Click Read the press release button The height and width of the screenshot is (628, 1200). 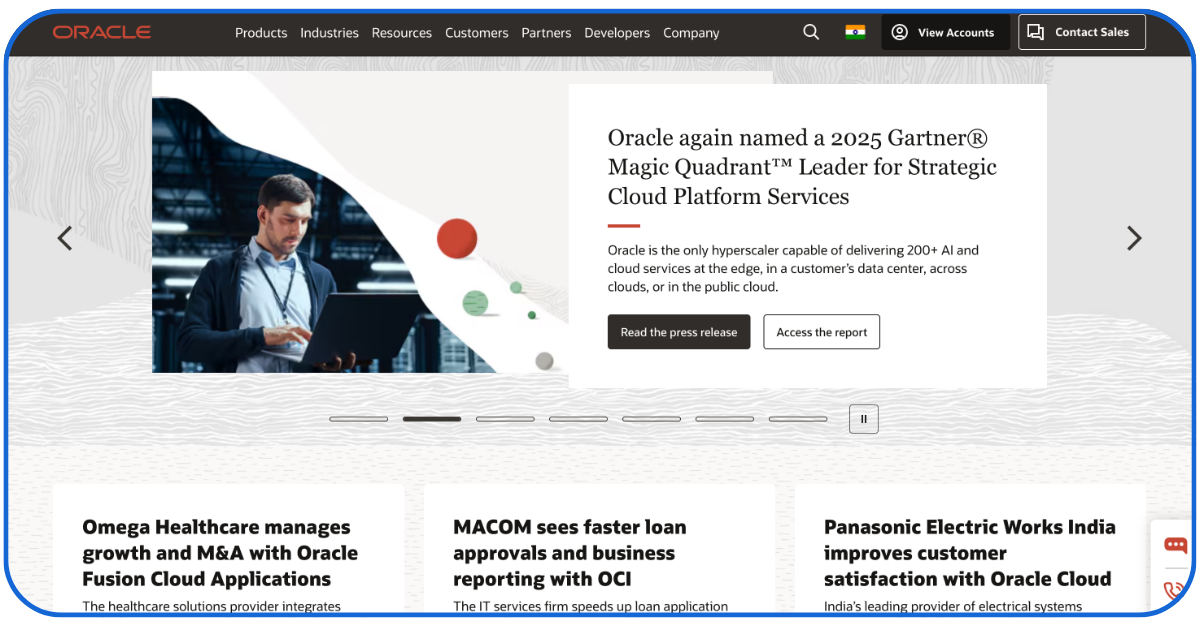[x=679, y=332]
